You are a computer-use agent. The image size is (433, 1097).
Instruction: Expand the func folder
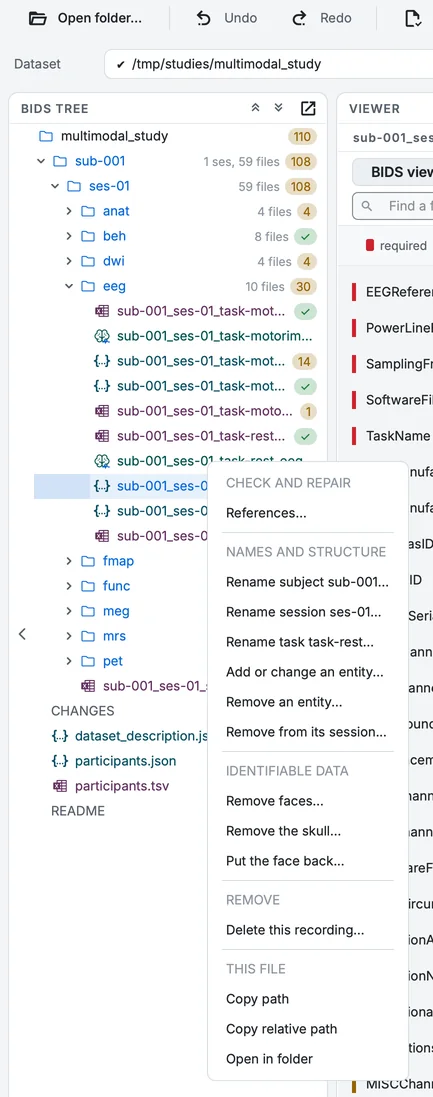(69, 586)
